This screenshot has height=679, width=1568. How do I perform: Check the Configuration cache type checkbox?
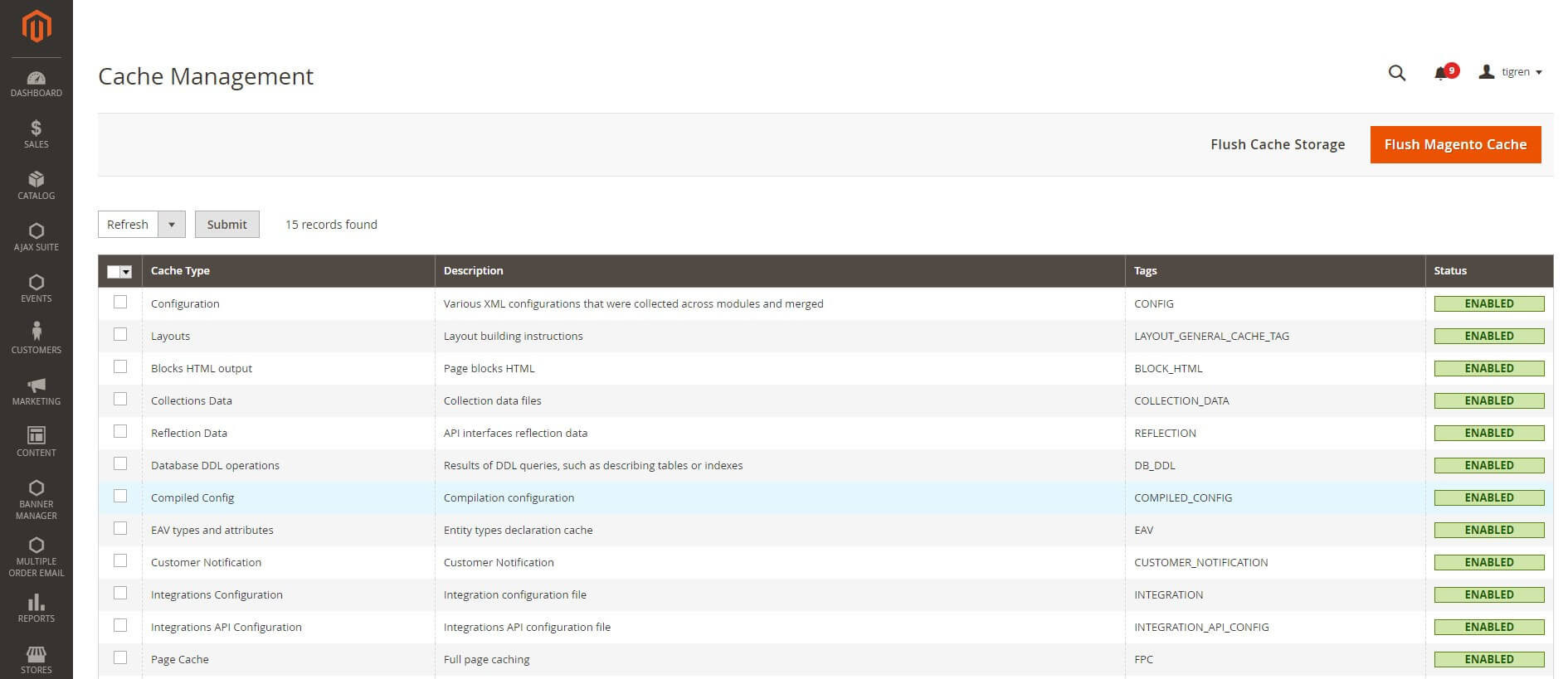(x=120, y=303)
